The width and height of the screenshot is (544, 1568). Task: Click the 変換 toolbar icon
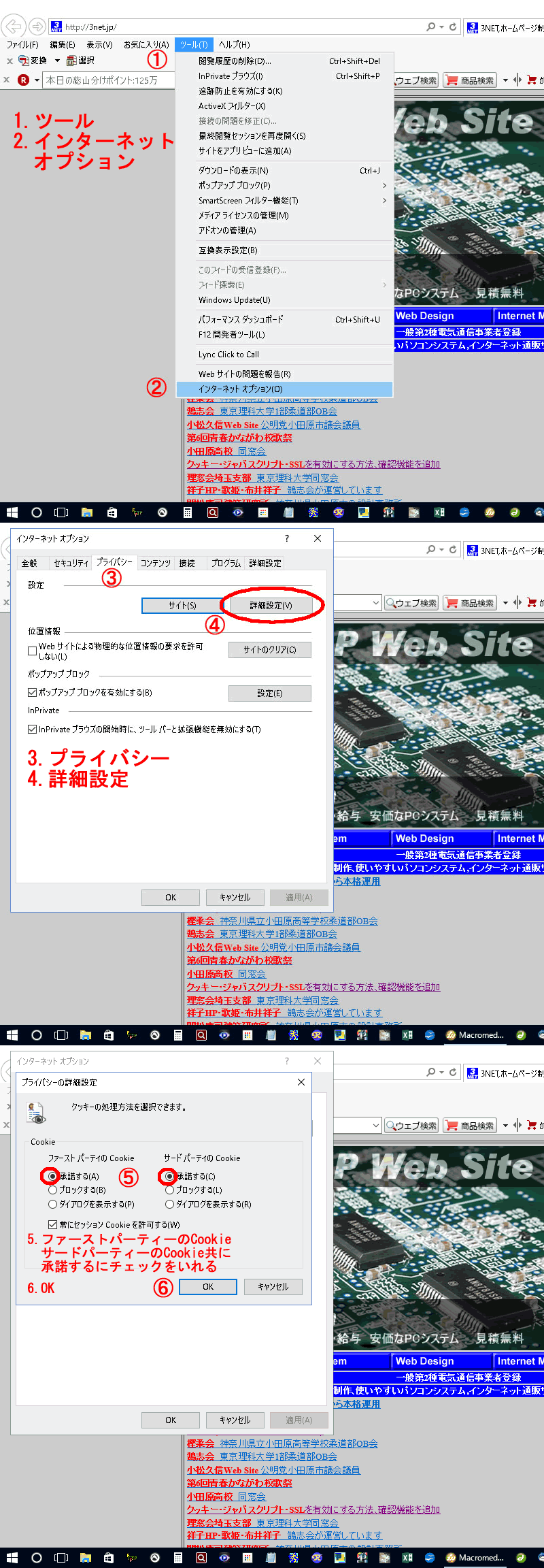tap(24, 61)
